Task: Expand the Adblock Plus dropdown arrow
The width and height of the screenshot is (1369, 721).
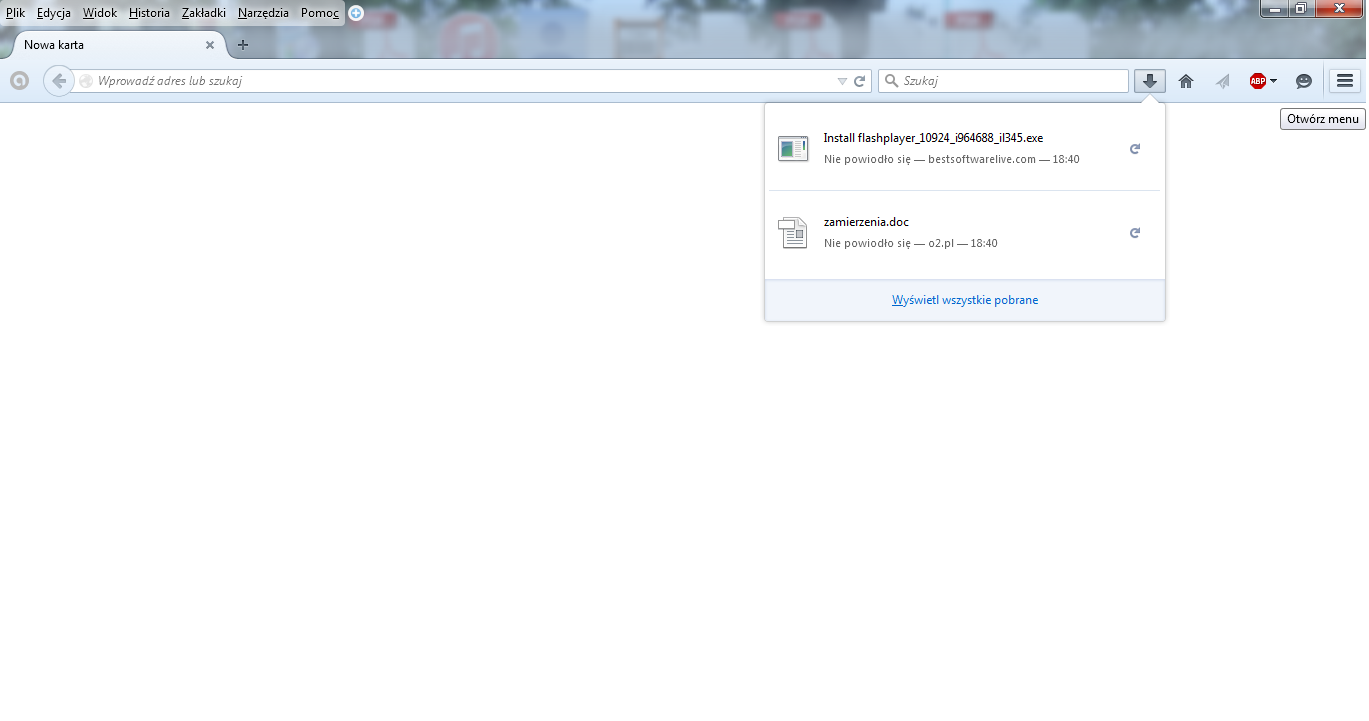Action: click(x=1273, y=81)
